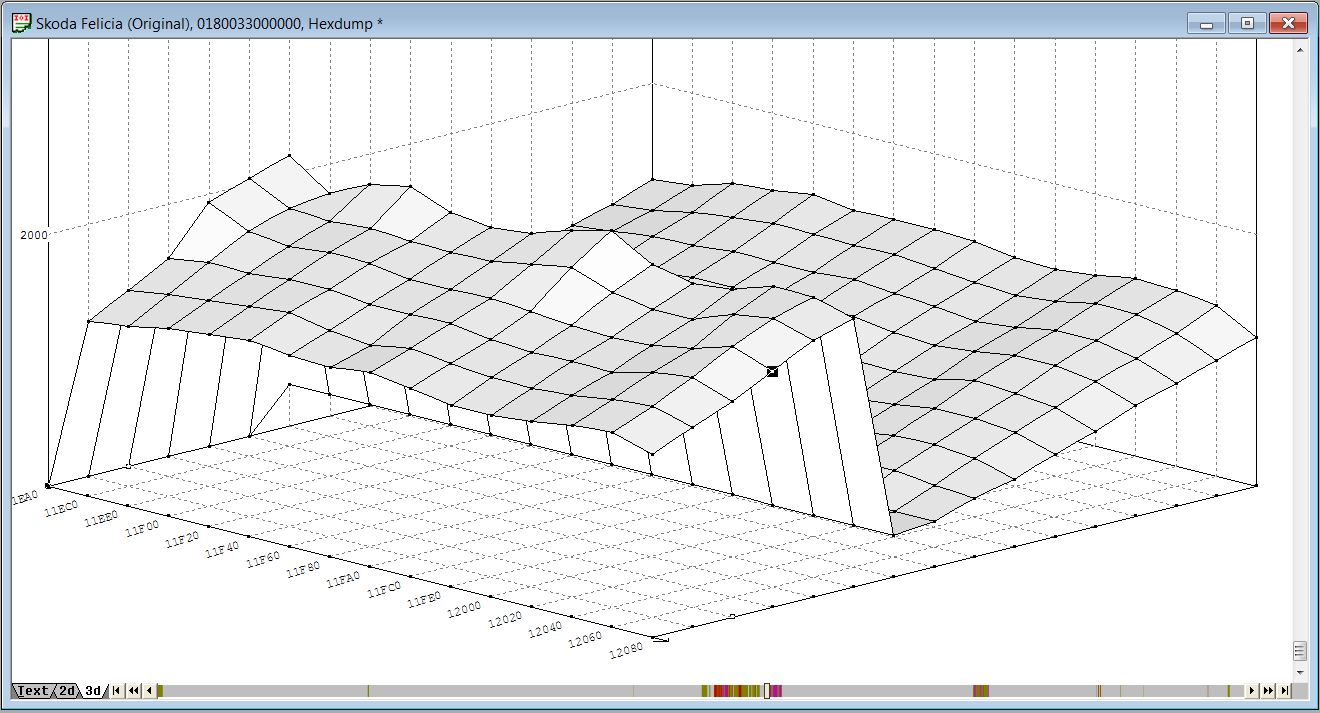Switch to the Text view tab

(32, 691)
